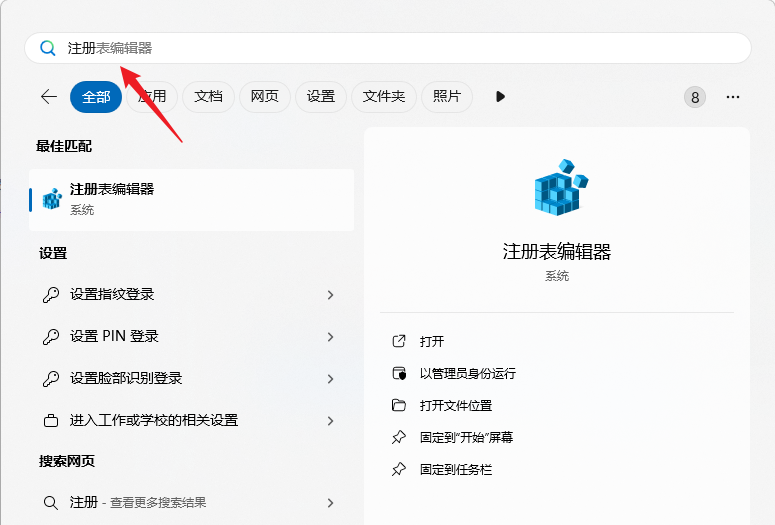Click the key icon next to 设置脸部识别登录
Viewport: 775px width, 525px height.
tap(51, 379)
